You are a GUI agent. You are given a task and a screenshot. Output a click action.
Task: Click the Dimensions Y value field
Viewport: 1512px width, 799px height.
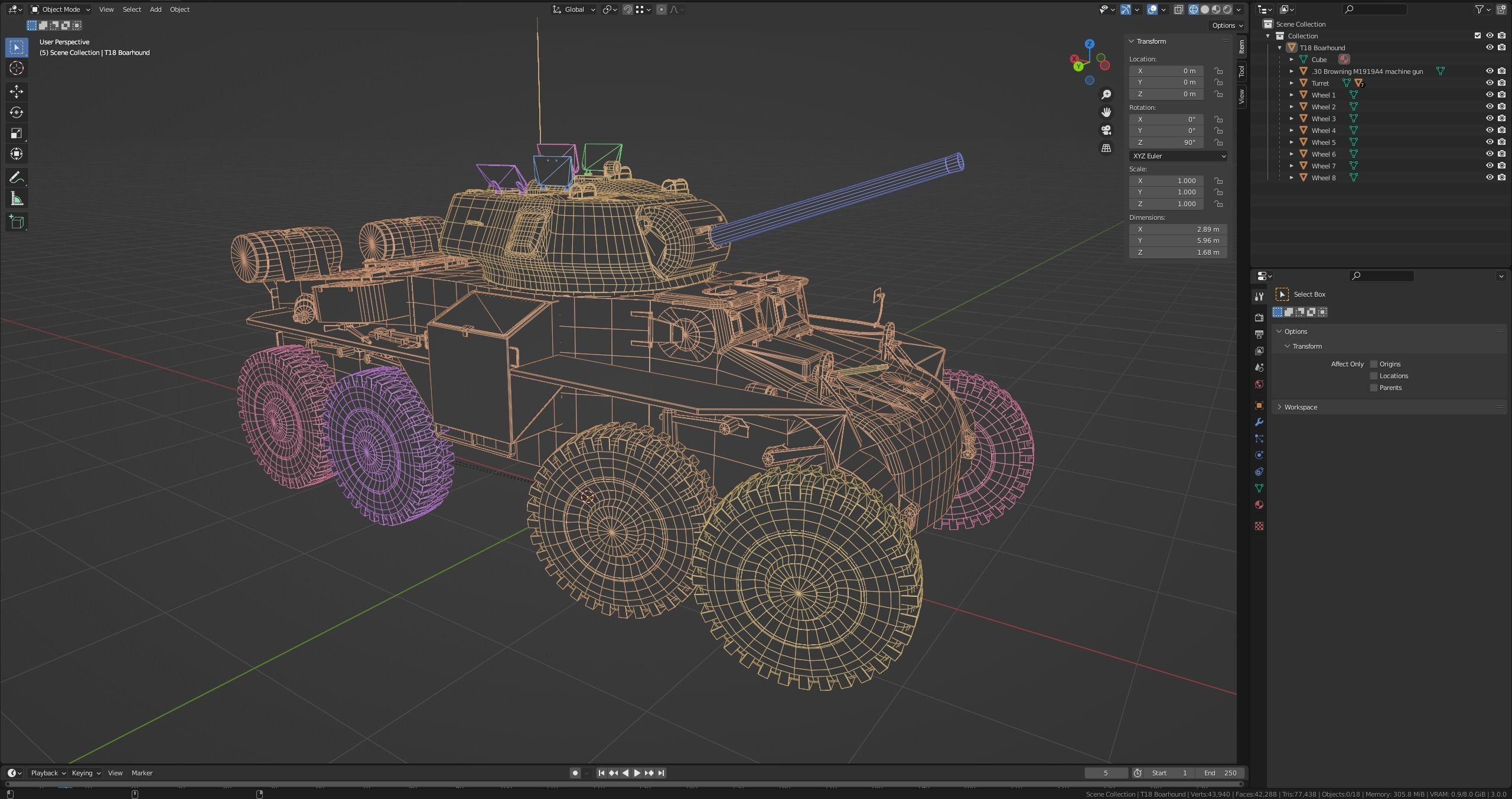tap(1178, 241)
